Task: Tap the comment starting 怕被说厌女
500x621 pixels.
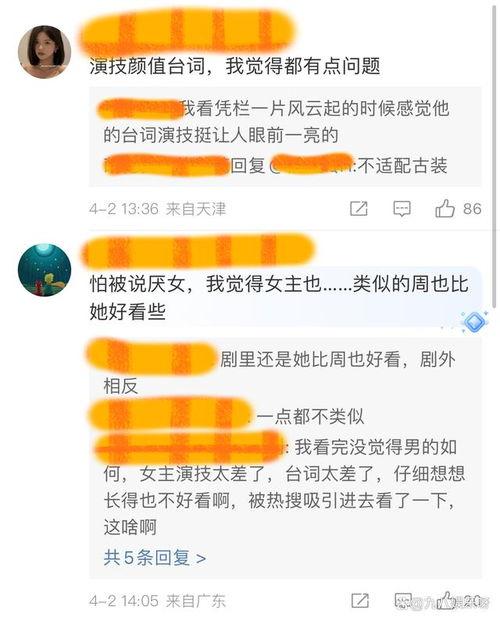Action: [x=279, y=297]
